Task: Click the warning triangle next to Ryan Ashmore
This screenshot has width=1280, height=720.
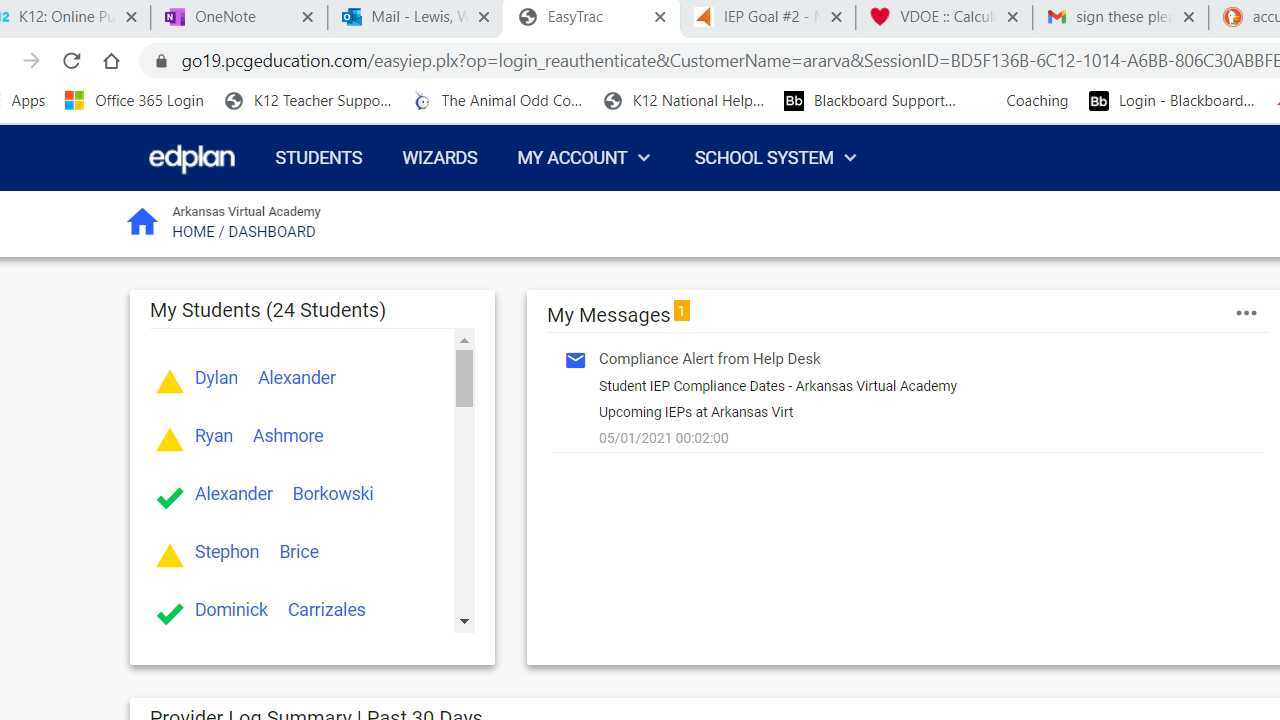Action: pos(169,439)
